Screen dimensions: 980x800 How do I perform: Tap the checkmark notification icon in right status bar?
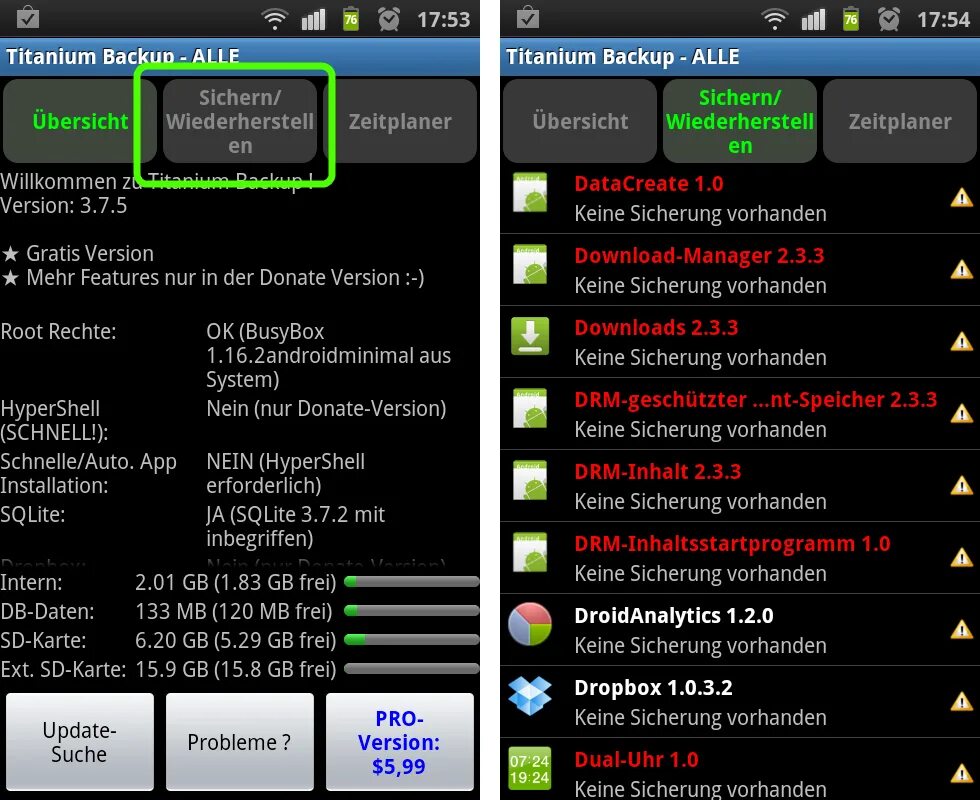pyautogui.click(x=528, y=18)
